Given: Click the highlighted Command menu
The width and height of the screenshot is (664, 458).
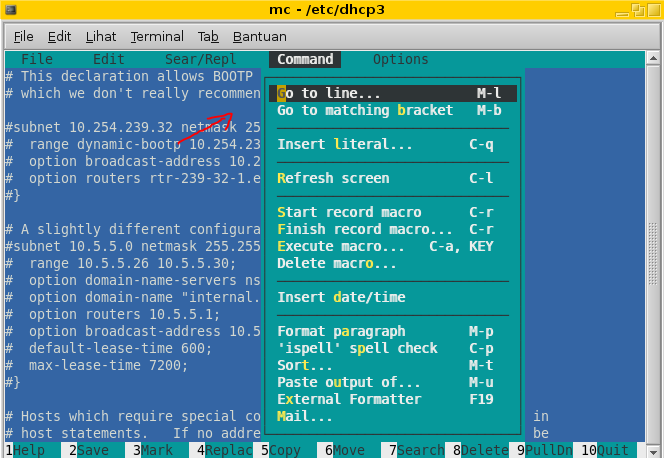Looking at the screenshot, I should click(305, 59).
